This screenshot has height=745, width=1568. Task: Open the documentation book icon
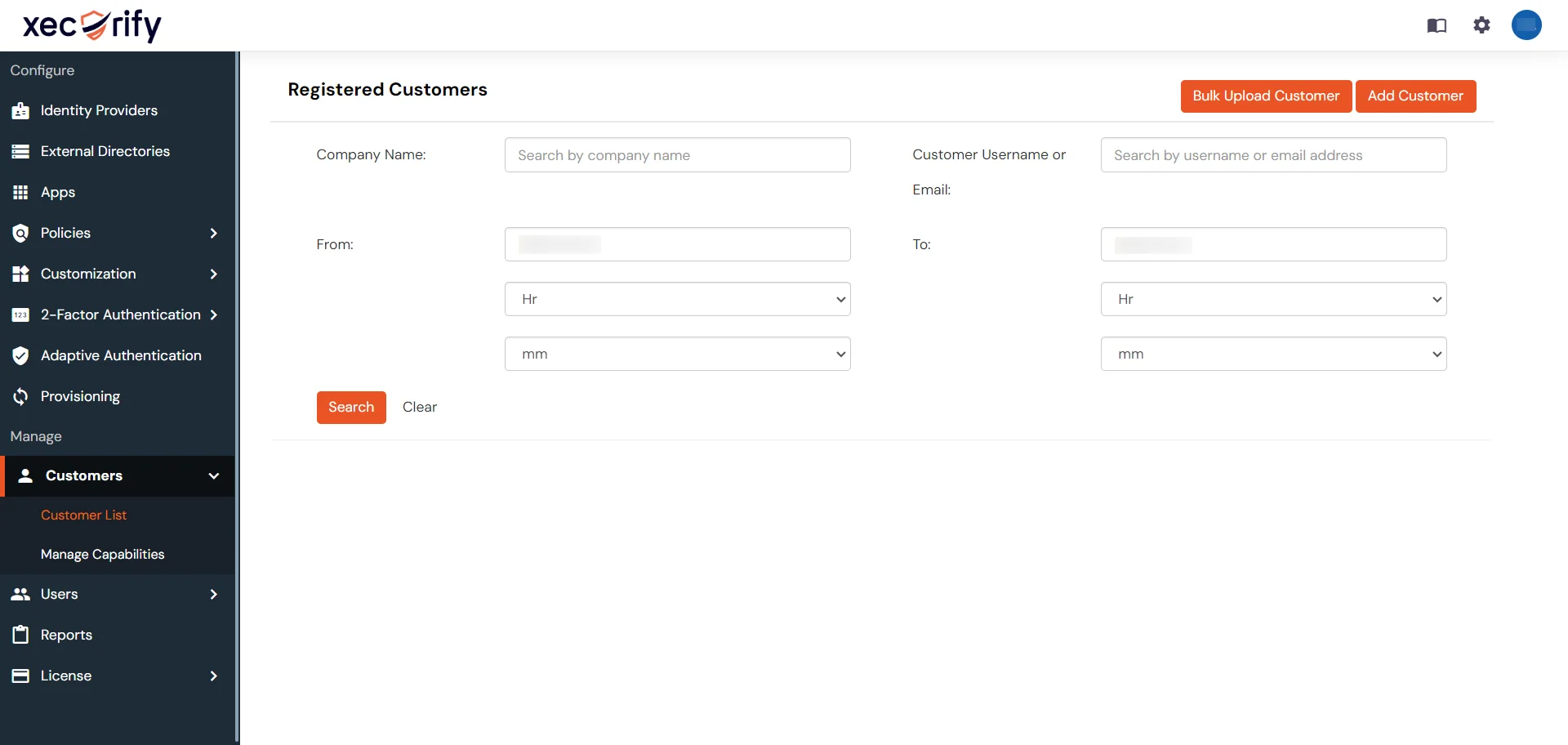(x=1436, y=25)
